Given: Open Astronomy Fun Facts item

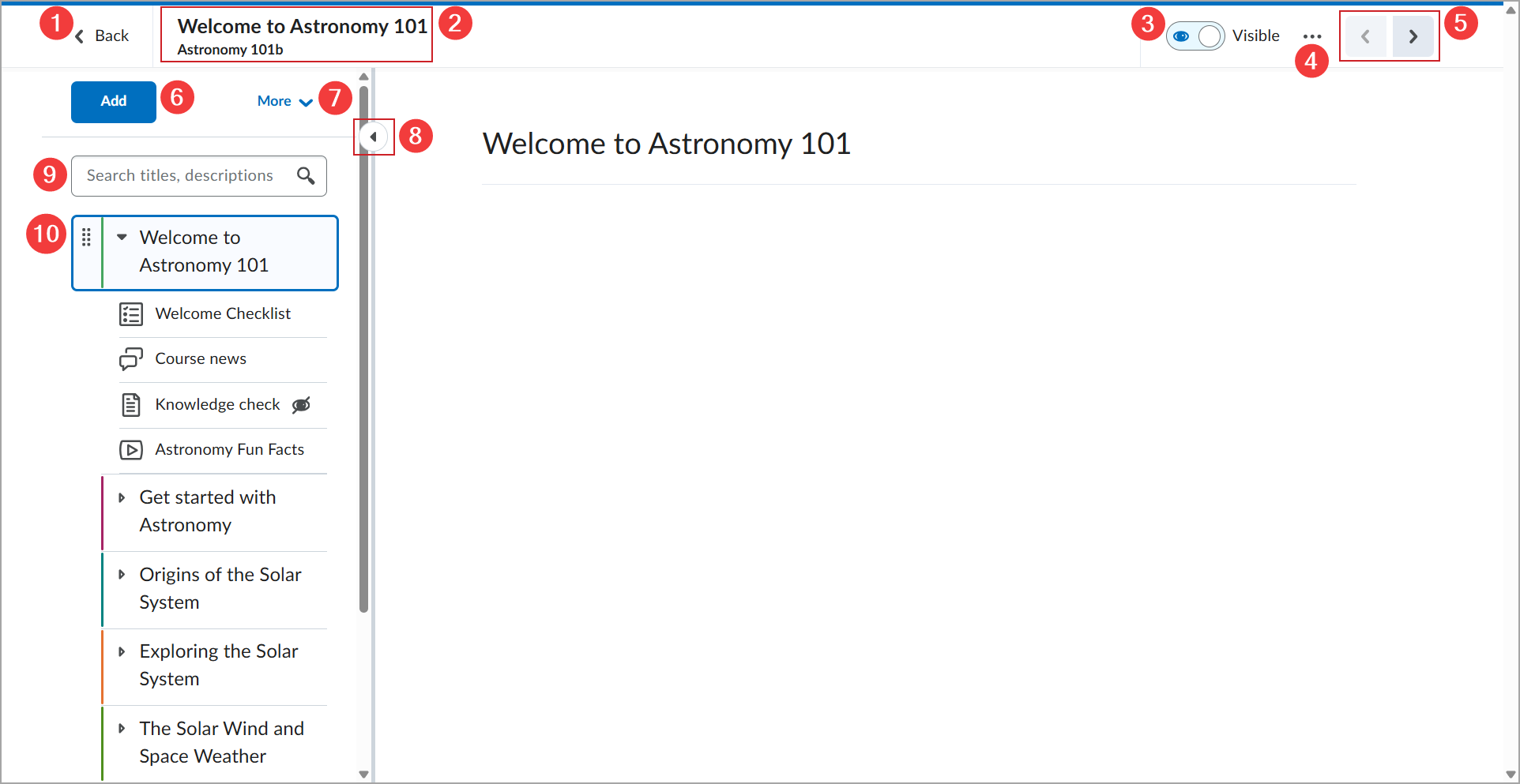Looking at the screenshot, I should click(229, 449).
